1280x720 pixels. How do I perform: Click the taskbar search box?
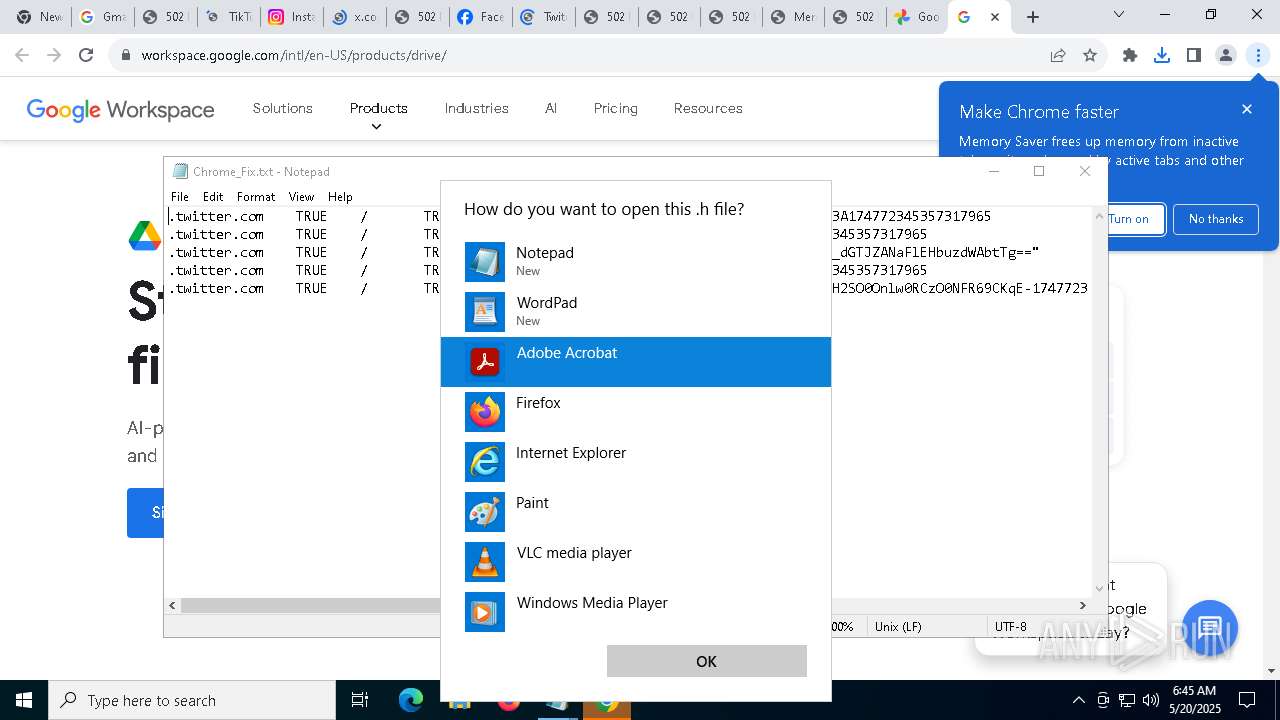[192, 700]
